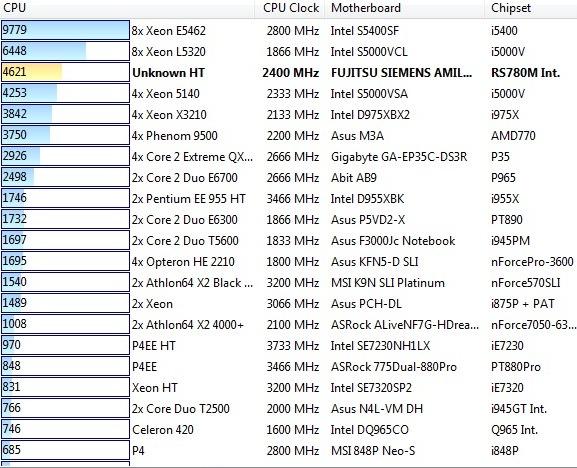Select 'Intel SE7230NH1LX' cell
Screen dimensions: 577x468
click(380, 345)
